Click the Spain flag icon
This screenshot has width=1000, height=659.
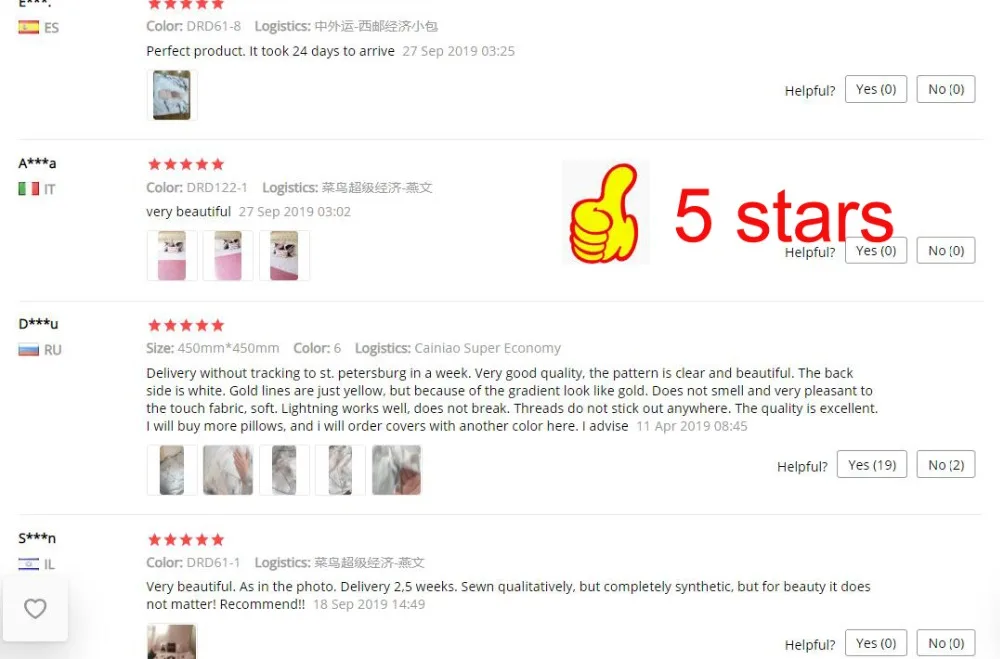point(29,27)
